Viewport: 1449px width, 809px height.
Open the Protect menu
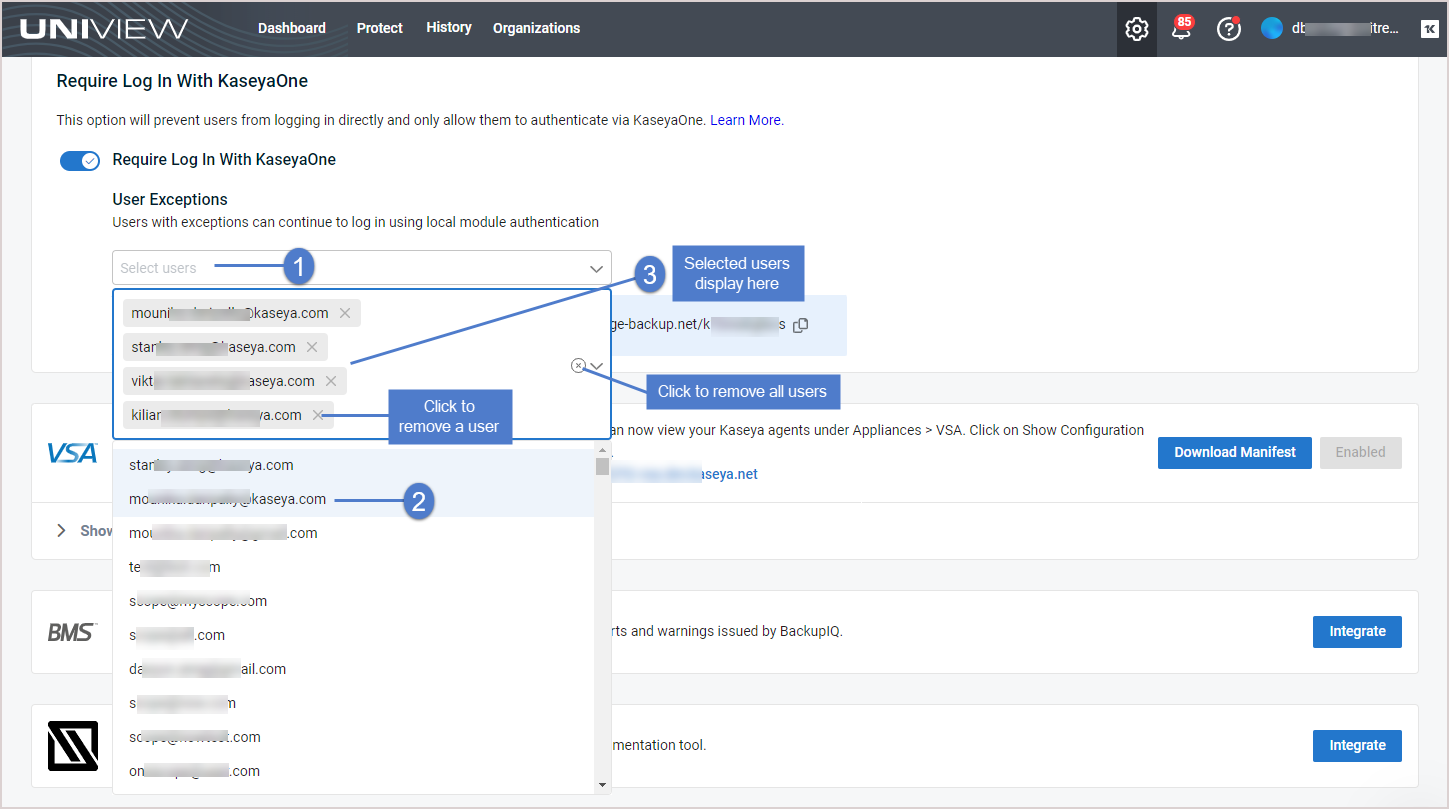point(380,28)
